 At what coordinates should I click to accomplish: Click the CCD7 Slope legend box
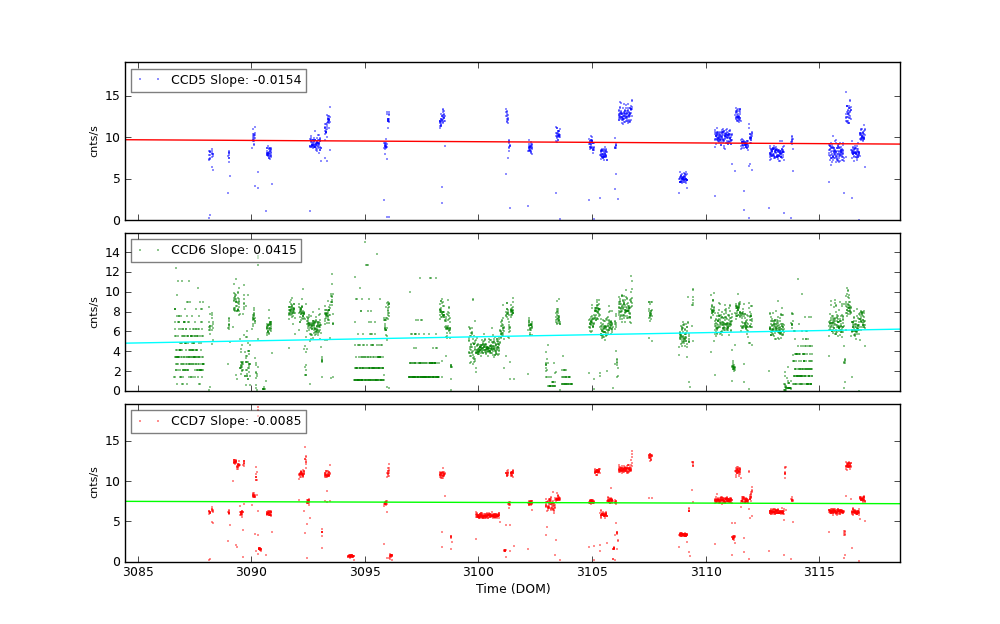[x=218, y=421]
